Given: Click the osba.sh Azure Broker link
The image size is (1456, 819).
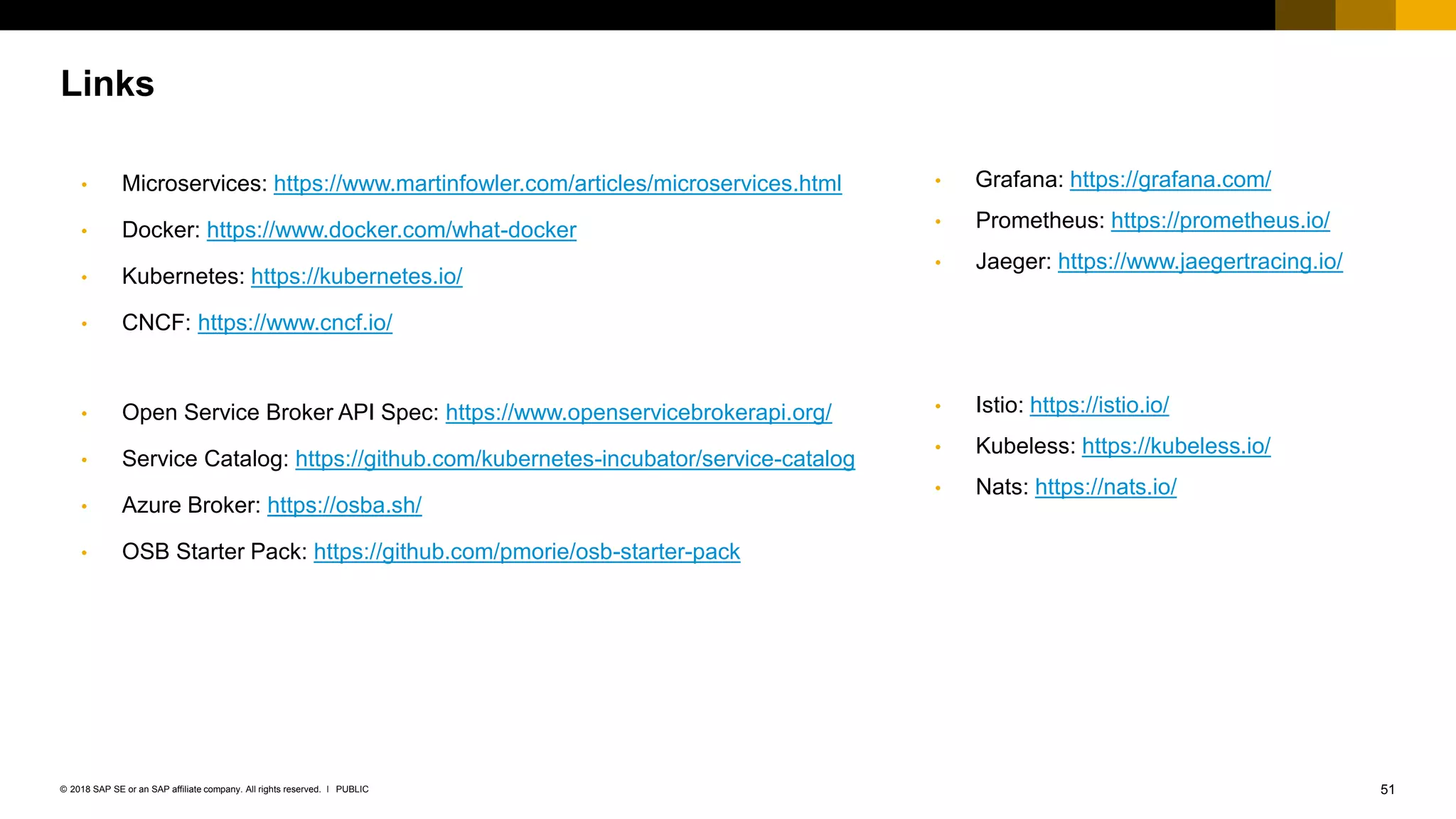Looking at the screenshot, I should pos(345,505).
